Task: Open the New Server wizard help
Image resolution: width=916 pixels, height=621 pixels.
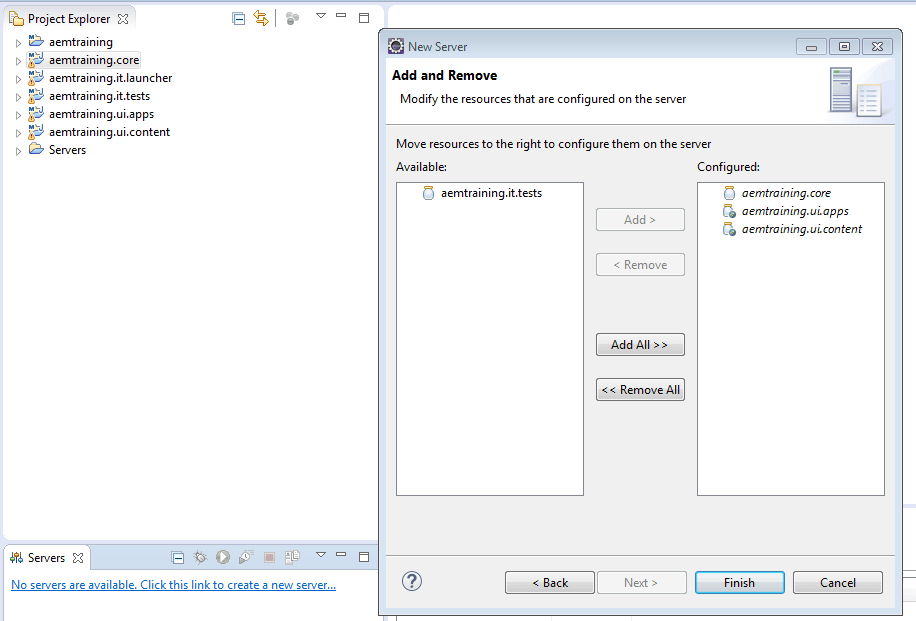Action: tap(411, 581)
